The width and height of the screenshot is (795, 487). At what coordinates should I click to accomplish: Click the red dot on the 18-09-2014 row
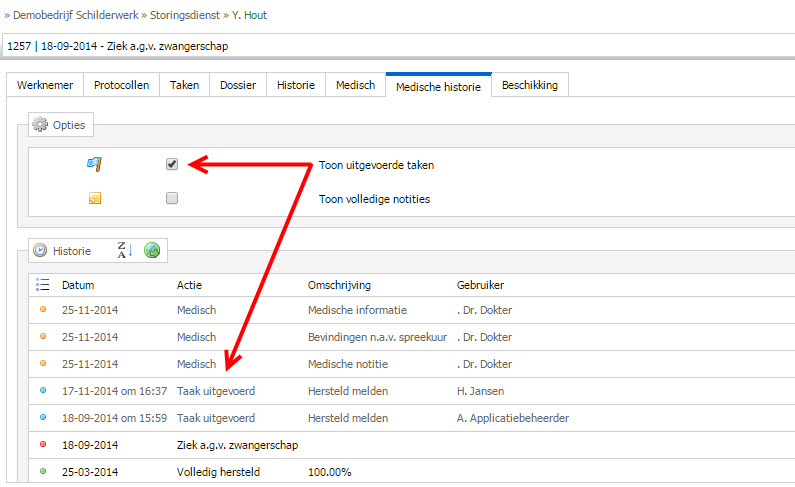pos(43,444)
